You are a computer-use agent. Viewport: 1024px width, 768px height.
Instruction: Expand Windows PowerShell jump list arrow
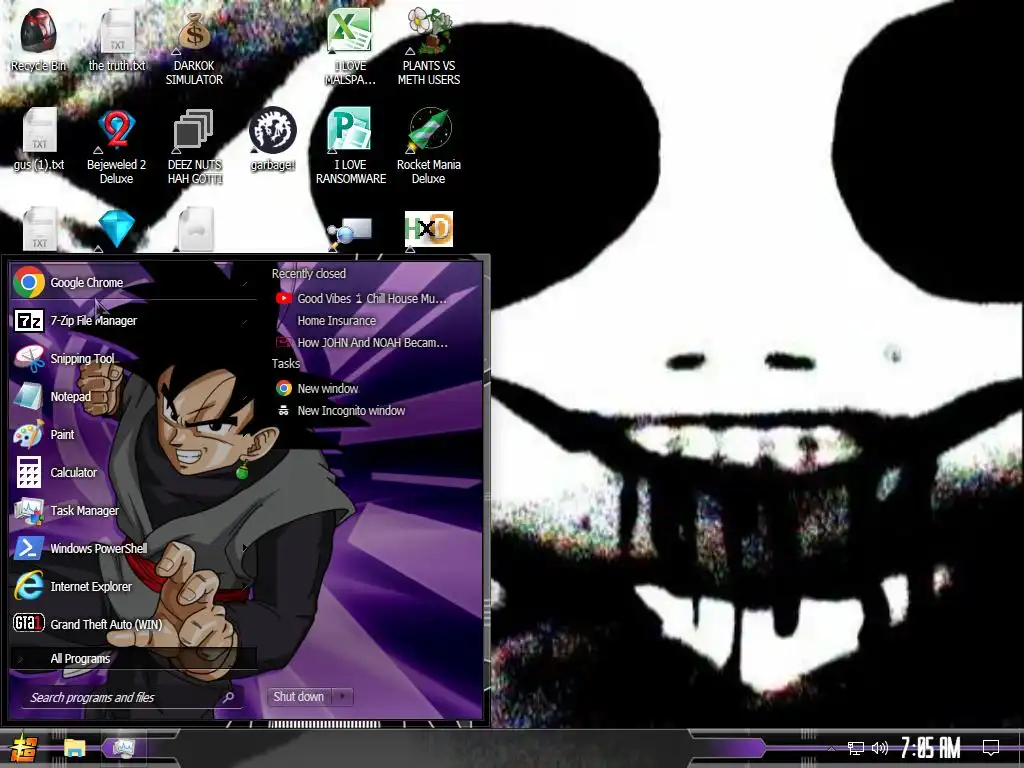pos(245,548)
